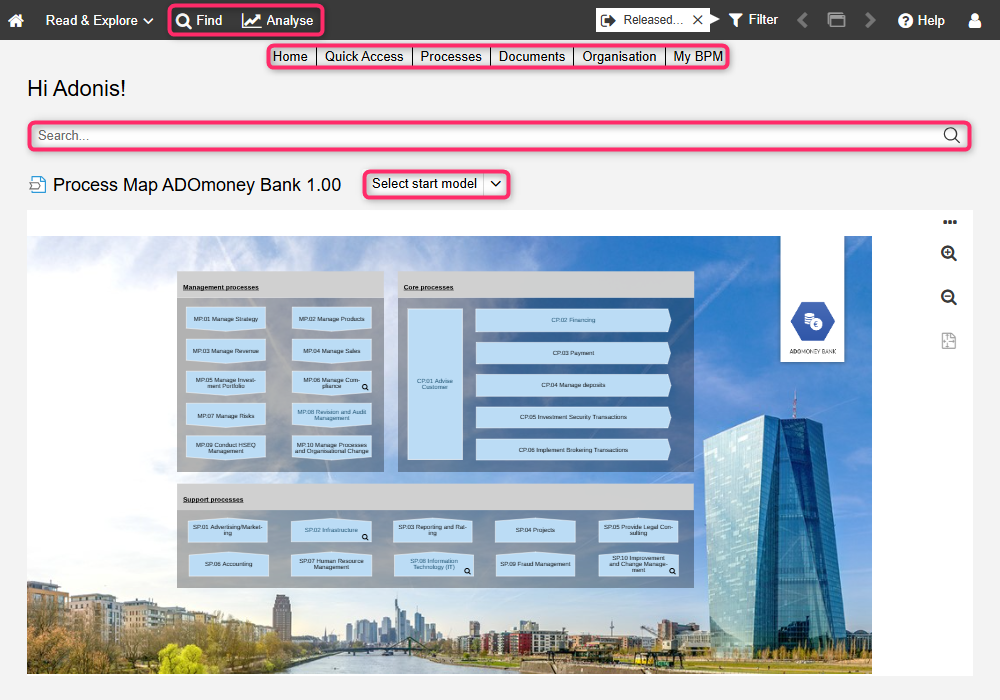Open the Find search tool
This screenshot has width=1000, height=700.
click(199, 20)
